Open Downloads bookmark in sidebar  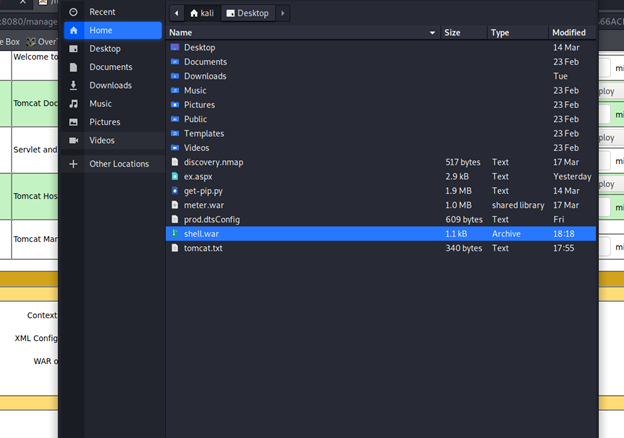113,85
